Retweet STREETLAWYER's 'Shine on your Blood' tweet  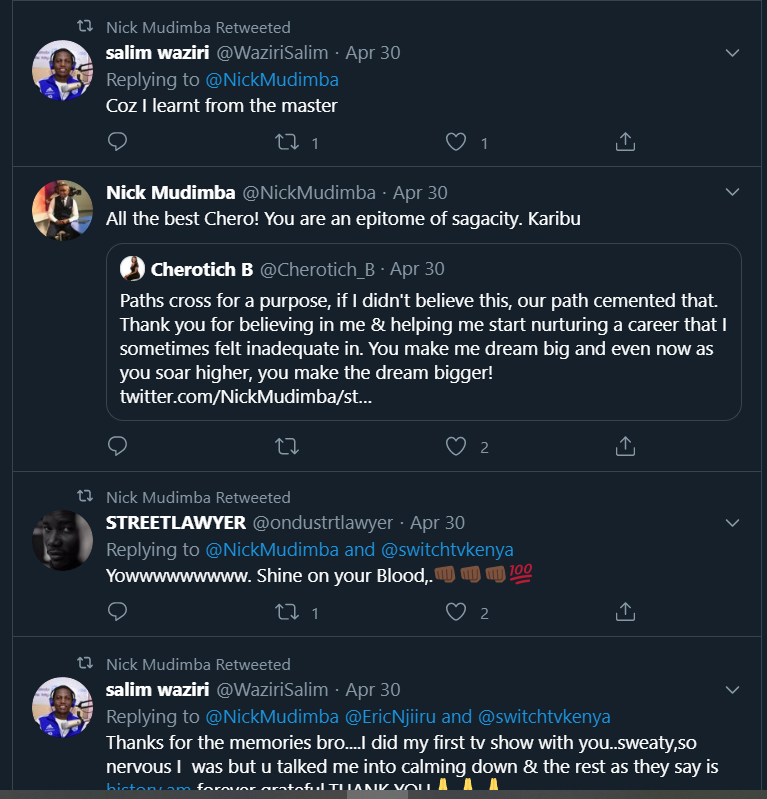pyautogui.click(x=286, y=611)
